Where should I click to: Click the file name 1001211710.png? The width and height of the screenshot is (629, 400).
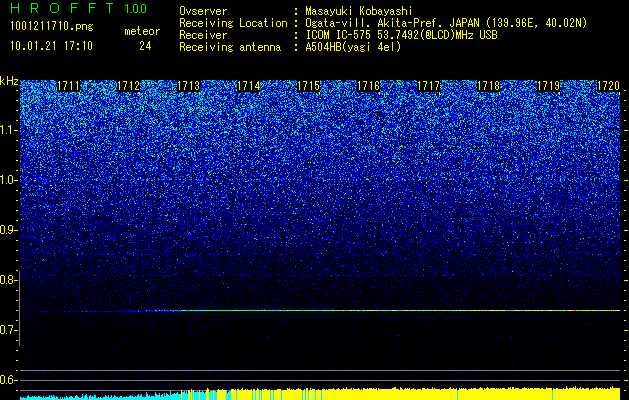point(52,27)
